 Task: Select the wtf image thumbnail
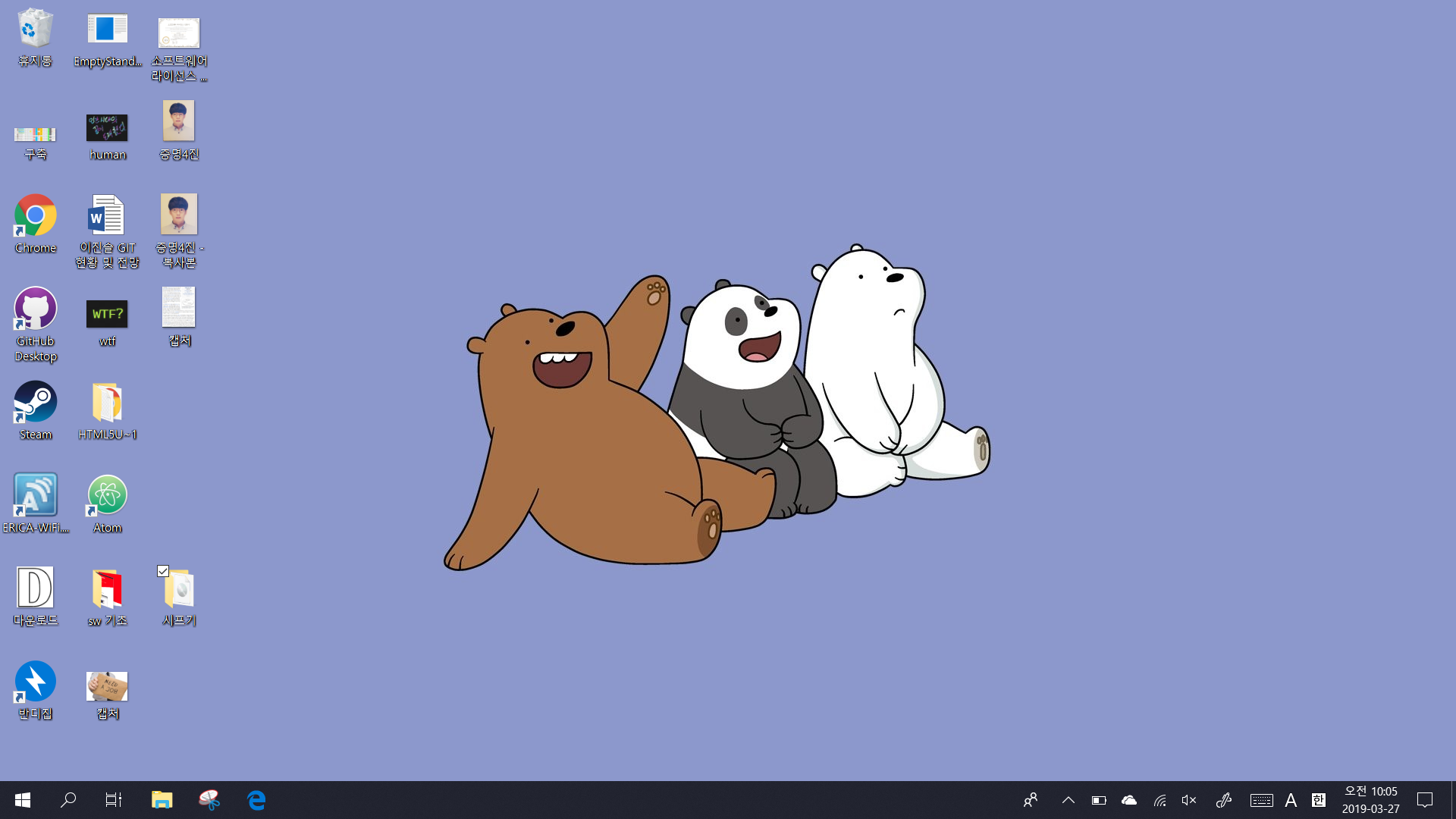pos(107,313)
